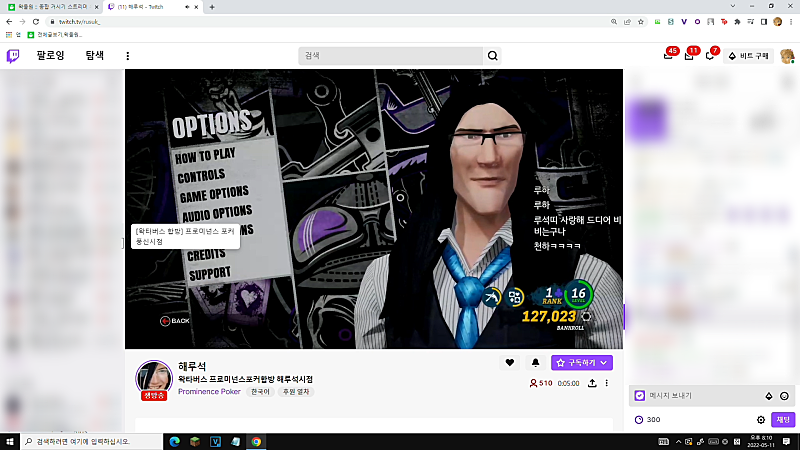This screenshot has width=800, height=450.
Task: Open the 탐색 browse tab
Action: point(95,55)
